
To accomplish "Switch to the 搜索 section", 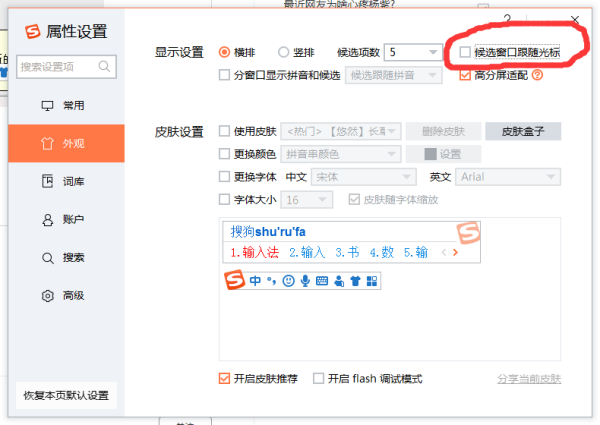I will (66, 258).
